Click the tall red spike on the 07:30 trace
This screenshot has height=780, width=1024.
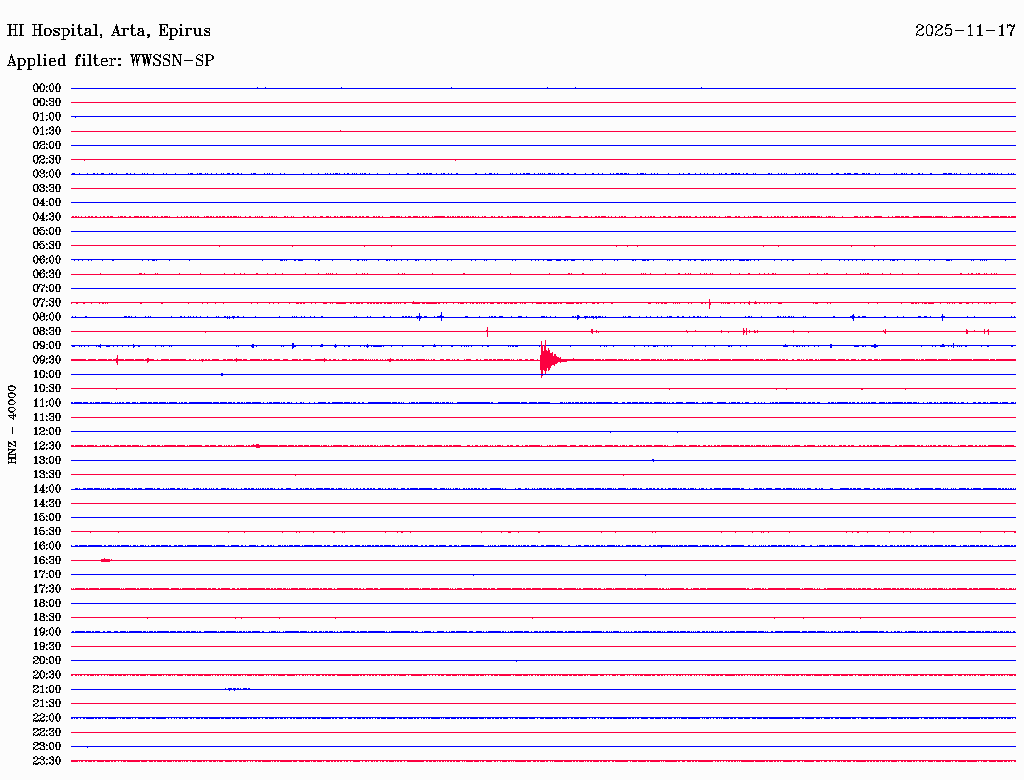point(709,302)
